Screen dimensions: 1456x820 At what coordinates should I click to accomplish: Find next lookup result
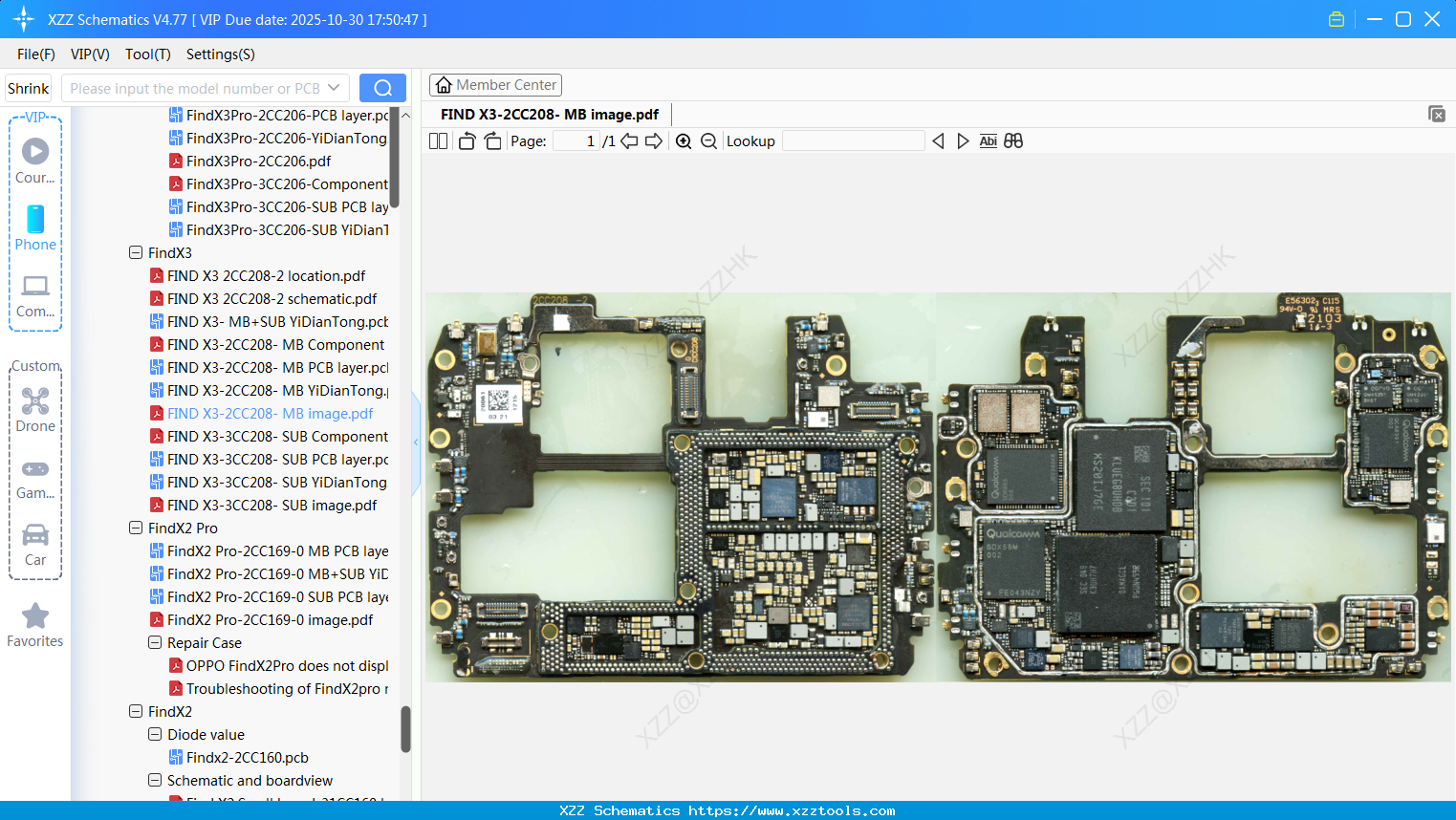[963, 141]
